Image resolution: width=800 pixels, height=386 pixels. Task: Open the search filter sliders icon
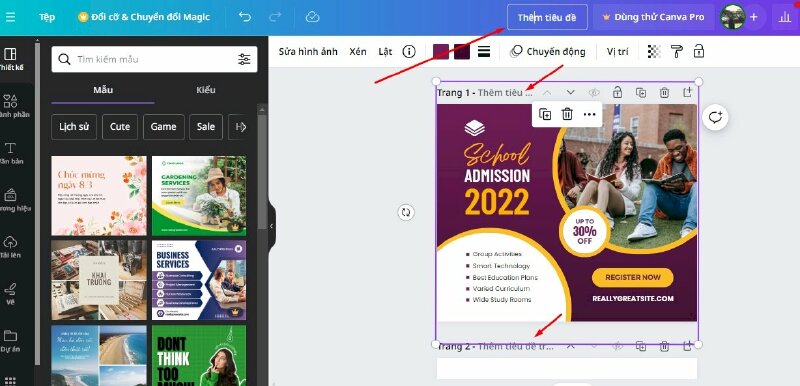click(244, 59)
